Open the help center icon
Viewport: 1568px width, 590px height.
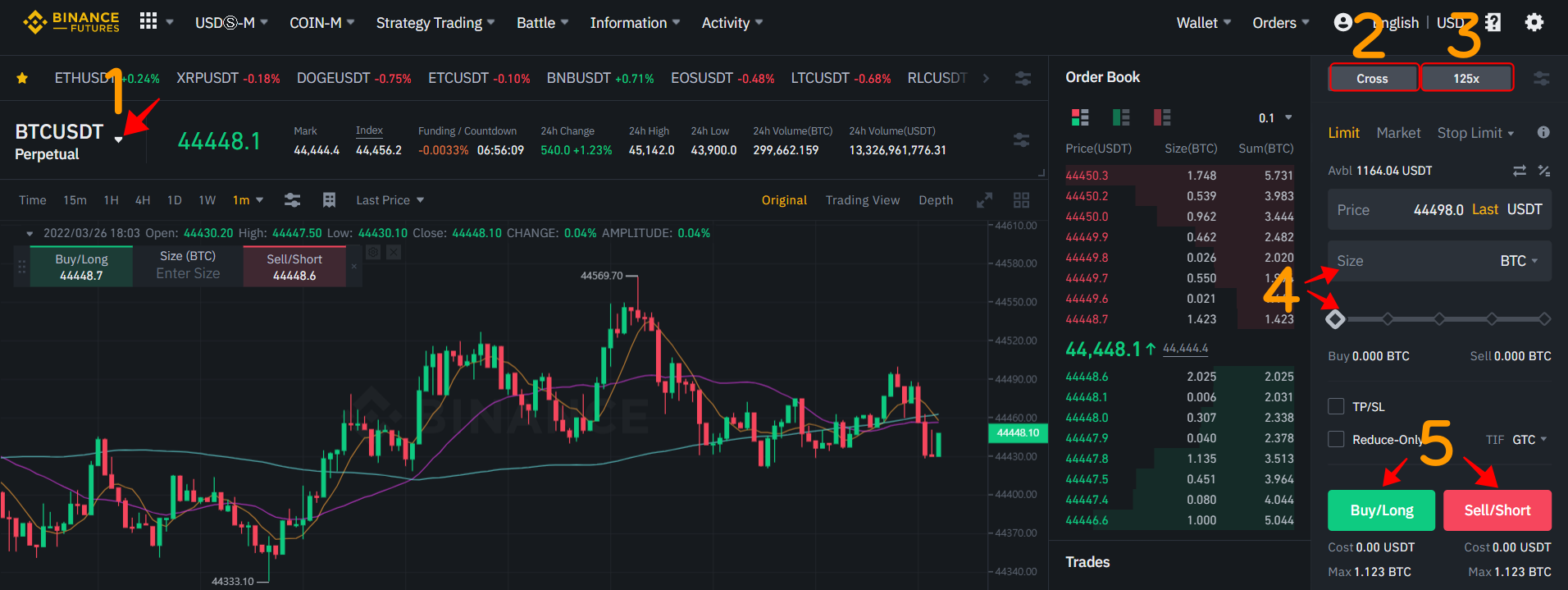pyautogui.click(x=1493, y=22)
